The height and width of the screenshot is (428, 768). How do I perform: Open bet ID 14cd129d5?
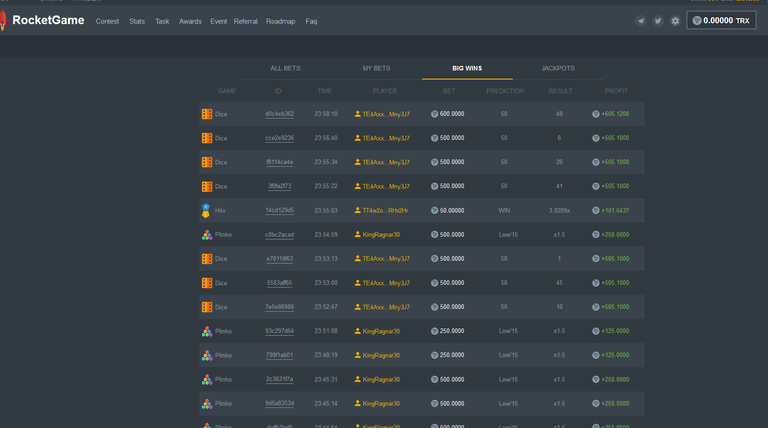tap(279, 211)
